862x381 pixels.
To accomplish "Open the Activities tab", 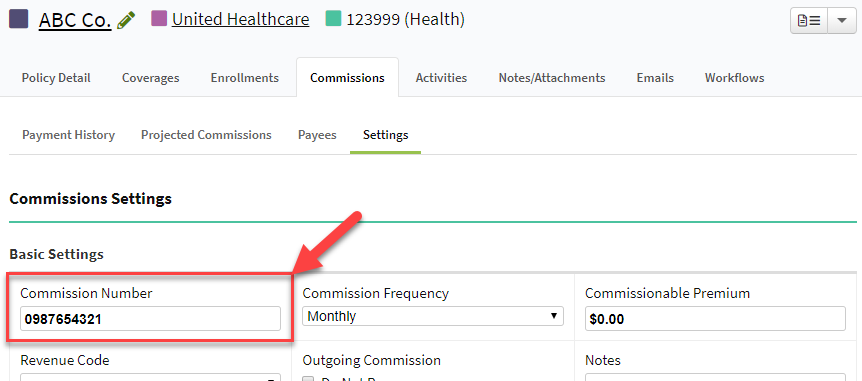I will pyautogui.click(x=441, y=78).
